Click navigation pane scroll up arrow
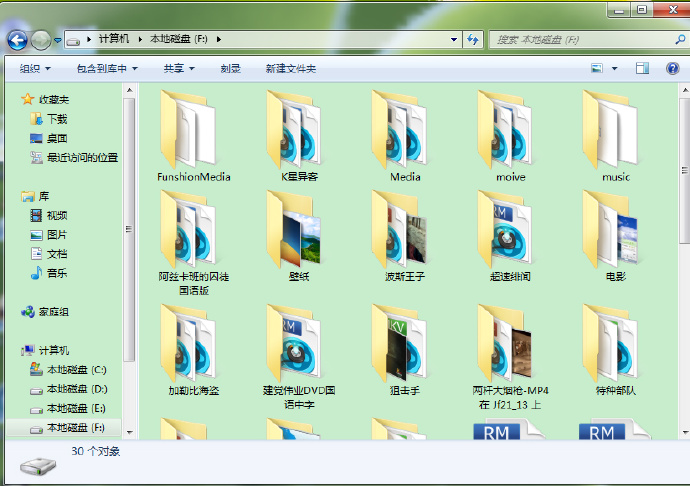Viewport: 690px width, 486px height. pyautogui.click(x=129, y=90)
